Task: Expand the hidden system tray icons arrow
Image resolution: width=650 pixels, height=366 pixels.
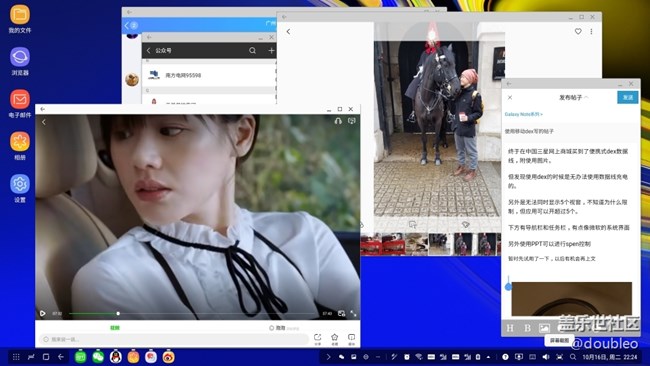Action: [x=489, y=356]
